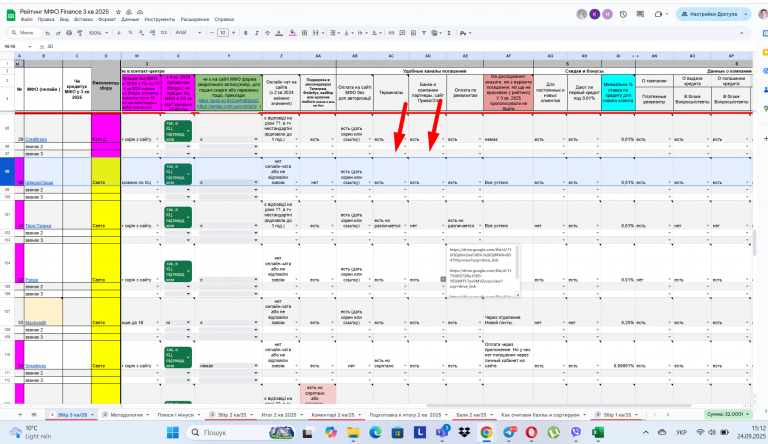Click the more number formats 123 icon

point(164,33)
